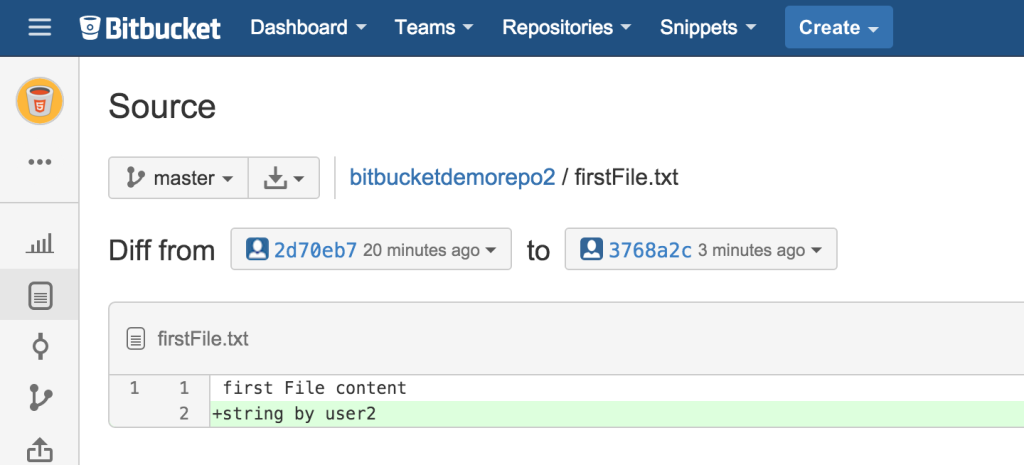1024x465 pixels.
Task: Open the three-dot more actions menu
Action: coord(39,161)
